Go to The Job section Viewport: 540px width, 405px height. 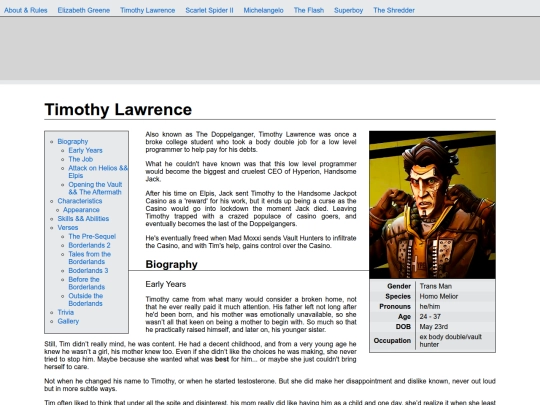click(81, 159)
